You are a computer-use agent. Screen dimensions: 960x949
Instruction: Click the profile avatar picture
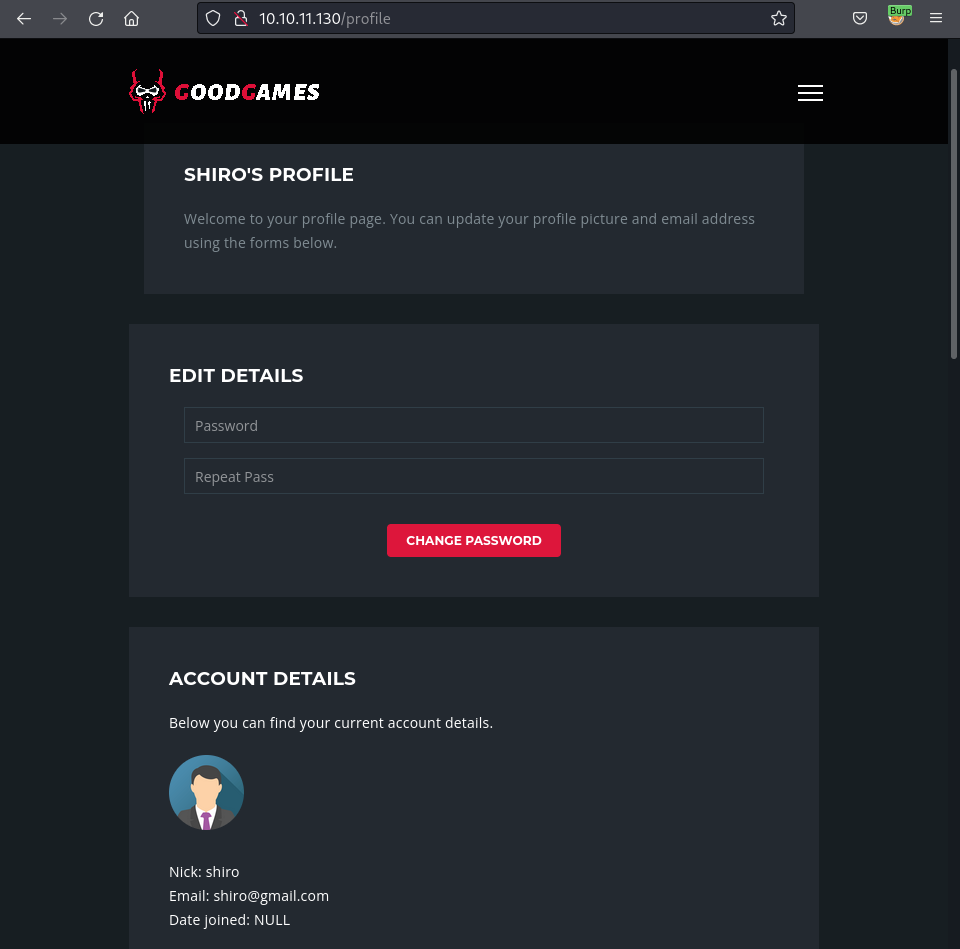point(206,792)
